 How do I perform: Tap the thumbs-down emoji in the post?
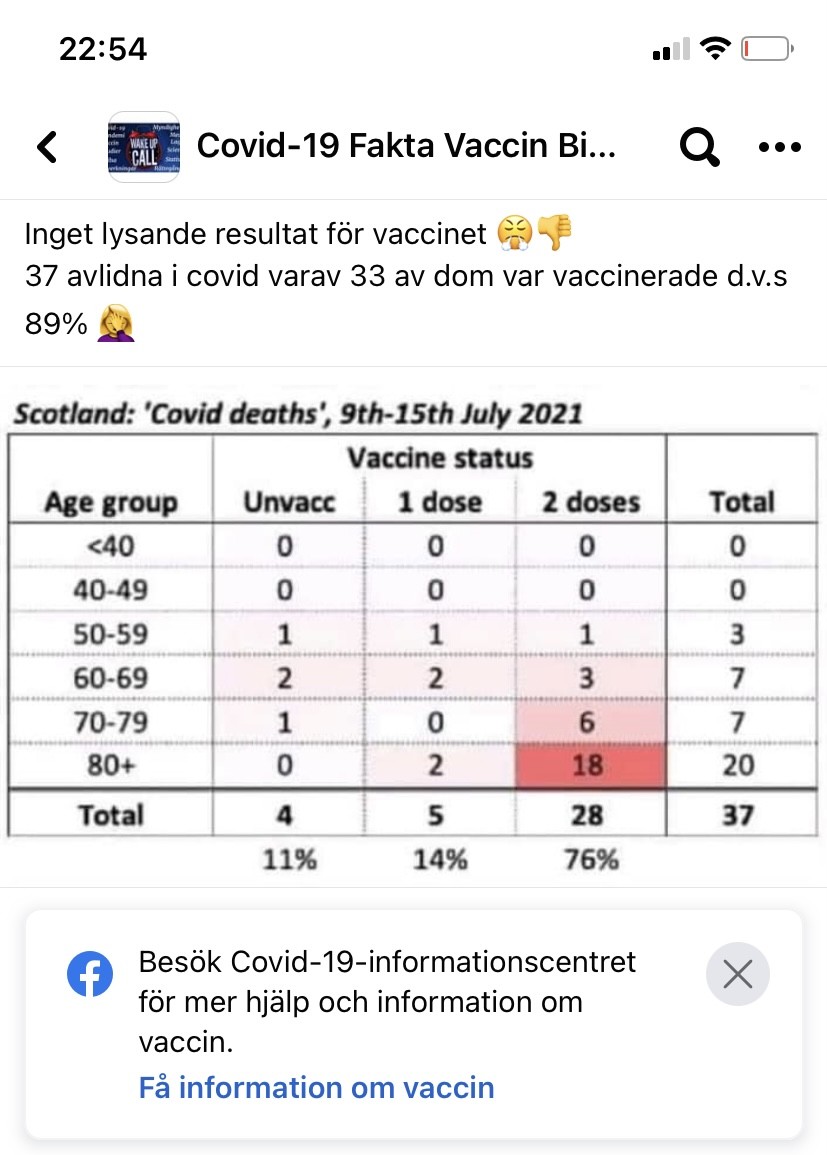click(554, 235)
